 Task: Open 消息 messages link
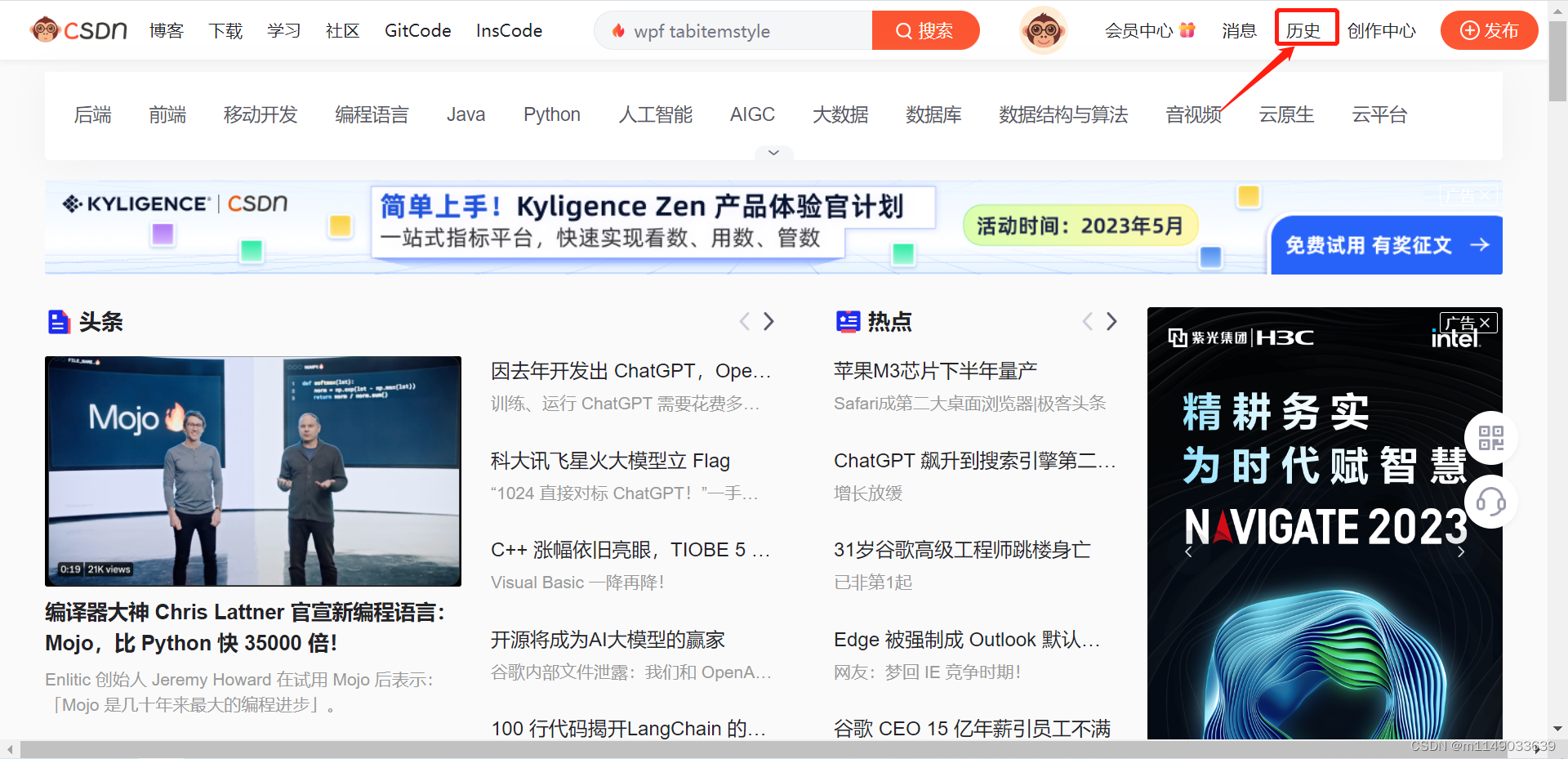click(1239, 30)
